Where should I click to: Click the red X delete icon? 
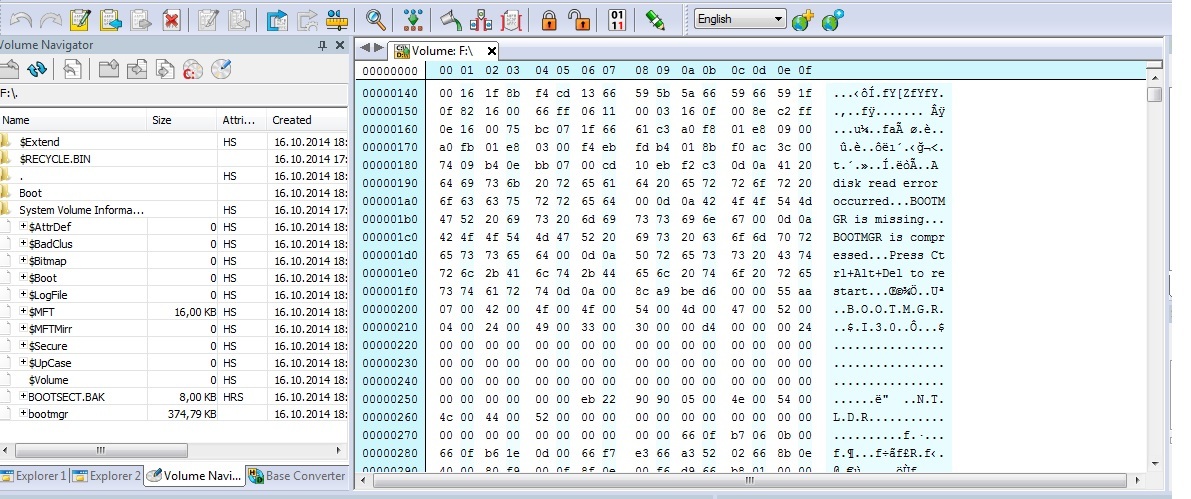pyautogui.click(x=172, y=20)
